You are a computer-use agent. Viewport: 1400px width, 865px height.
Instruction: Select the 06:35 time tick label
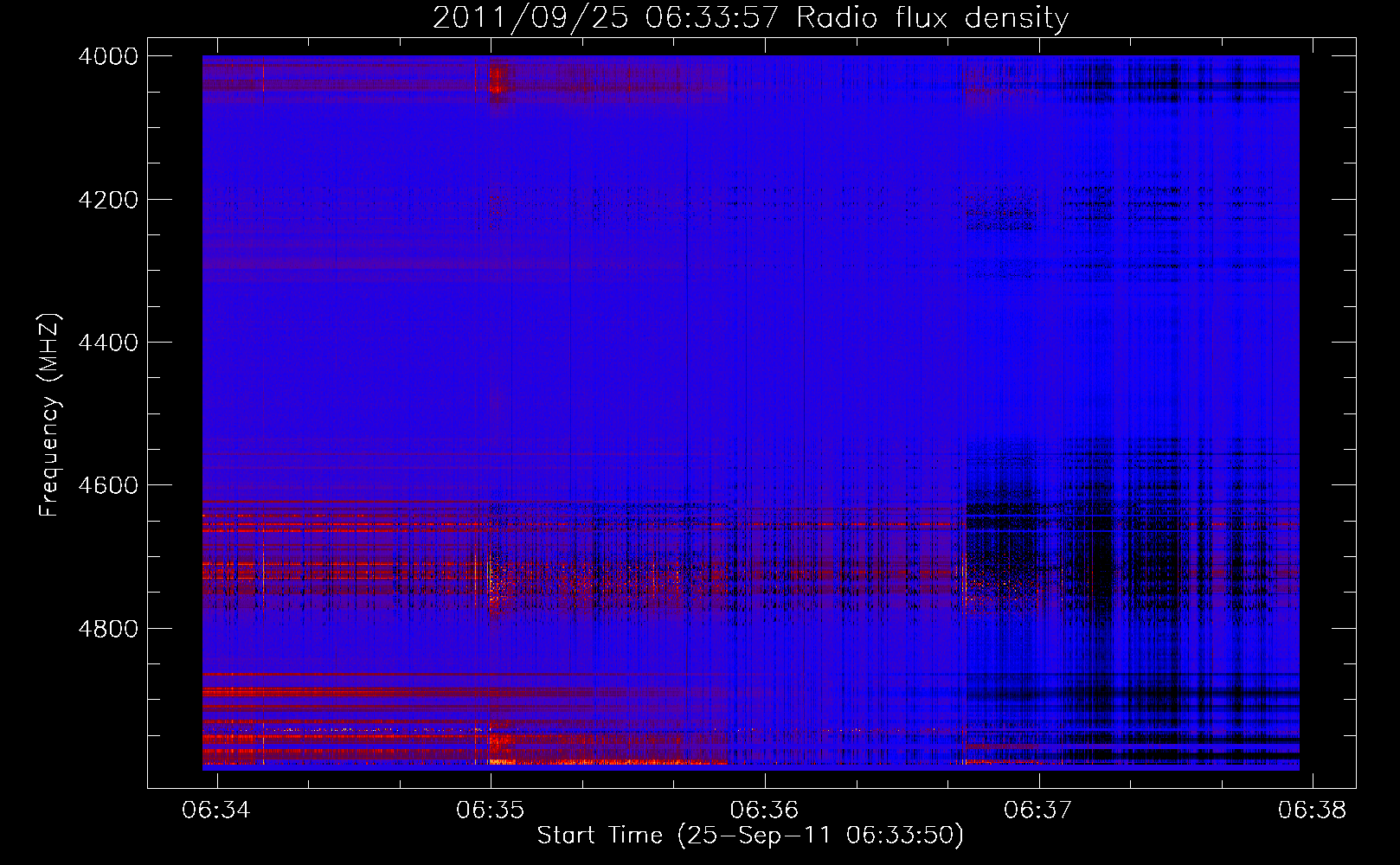[x=491, y=810]
